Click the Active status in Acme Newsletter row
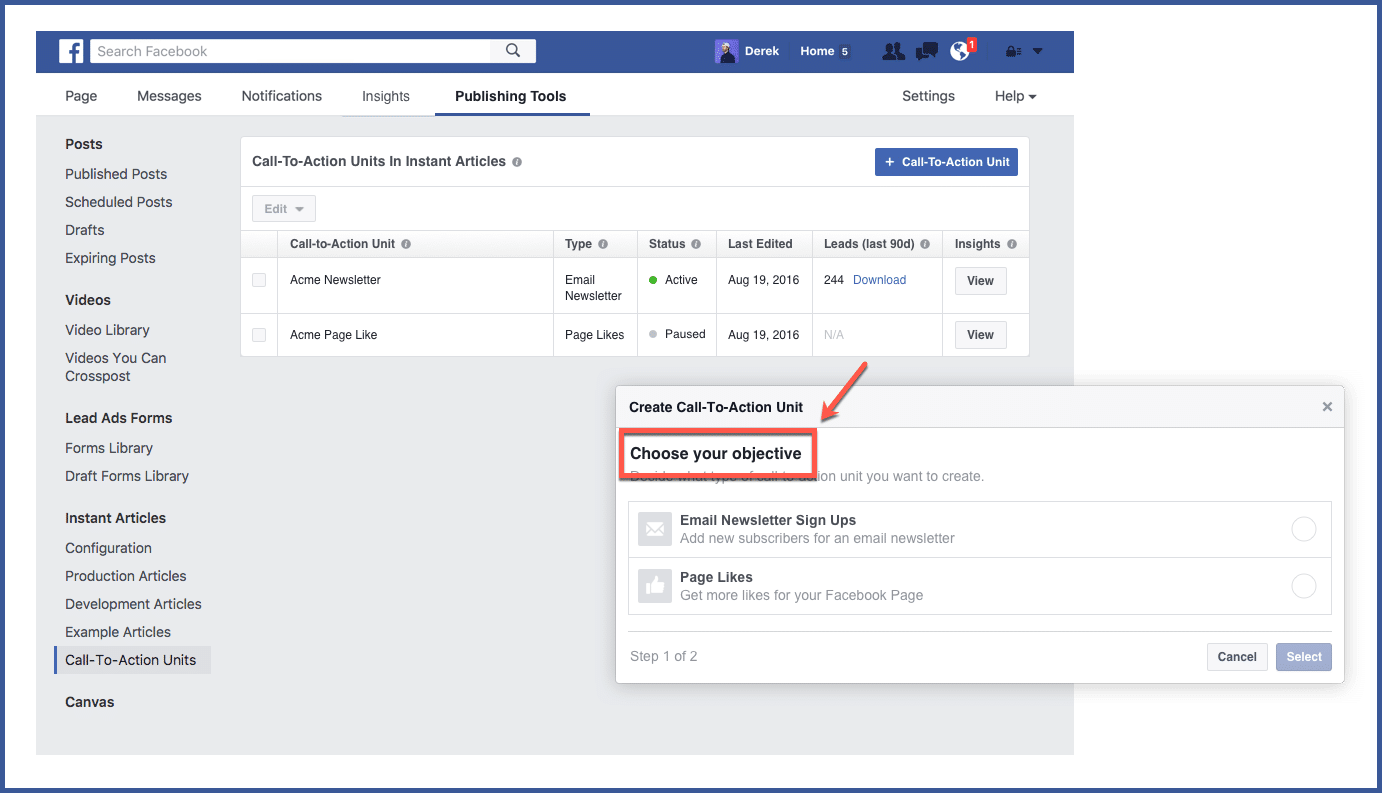The height and width of the screenshot is (793, 1382). coord(673,280)
